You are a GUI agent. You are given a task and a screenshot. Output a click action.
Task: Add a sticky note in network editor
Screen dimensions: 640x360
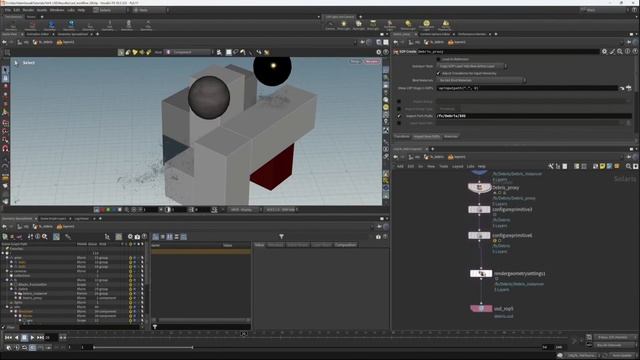[x=602, y=166]
